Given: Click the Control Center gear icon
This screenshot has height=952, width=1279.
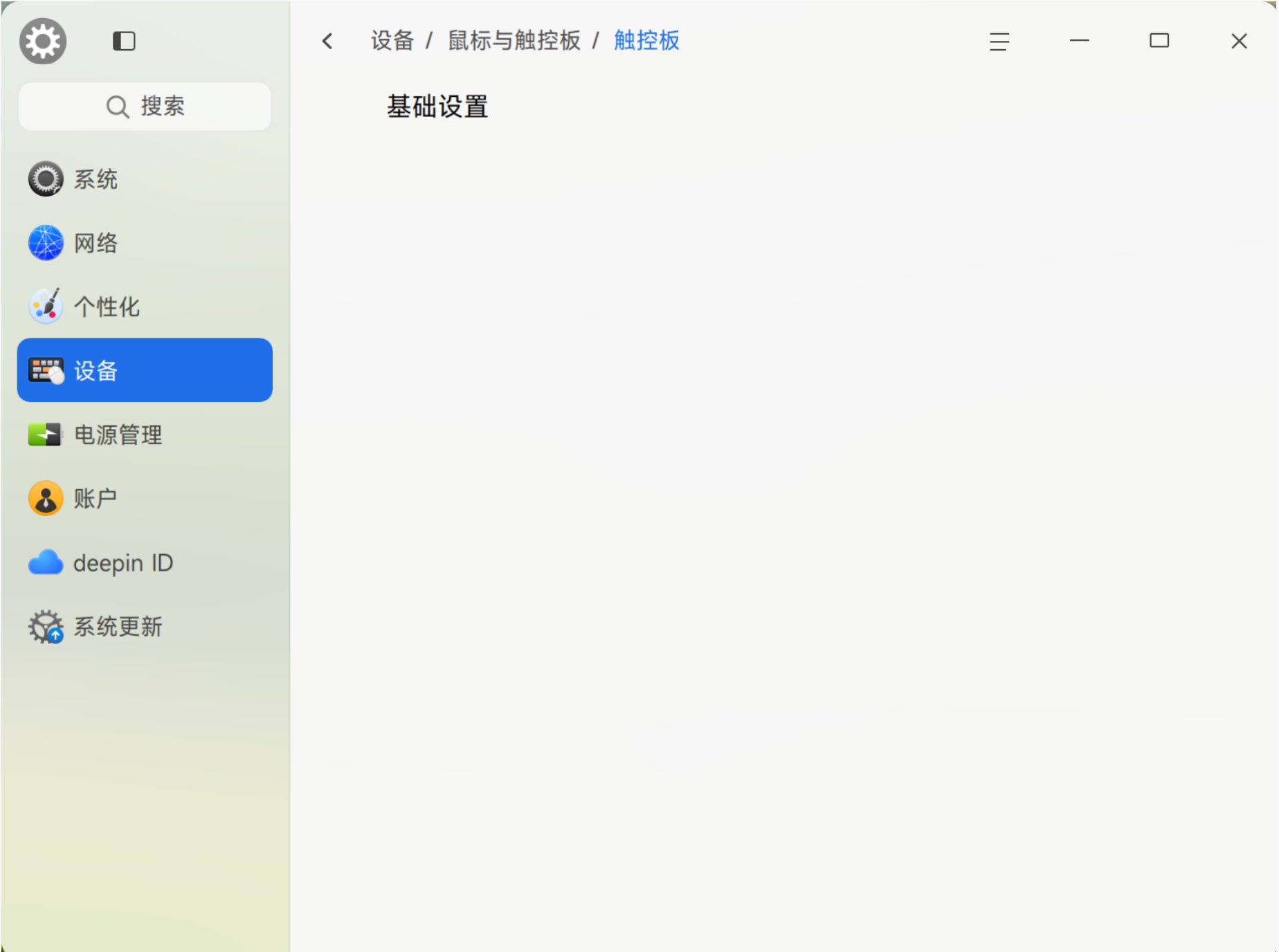Looking at the screenshot, I should coord(43,41).
